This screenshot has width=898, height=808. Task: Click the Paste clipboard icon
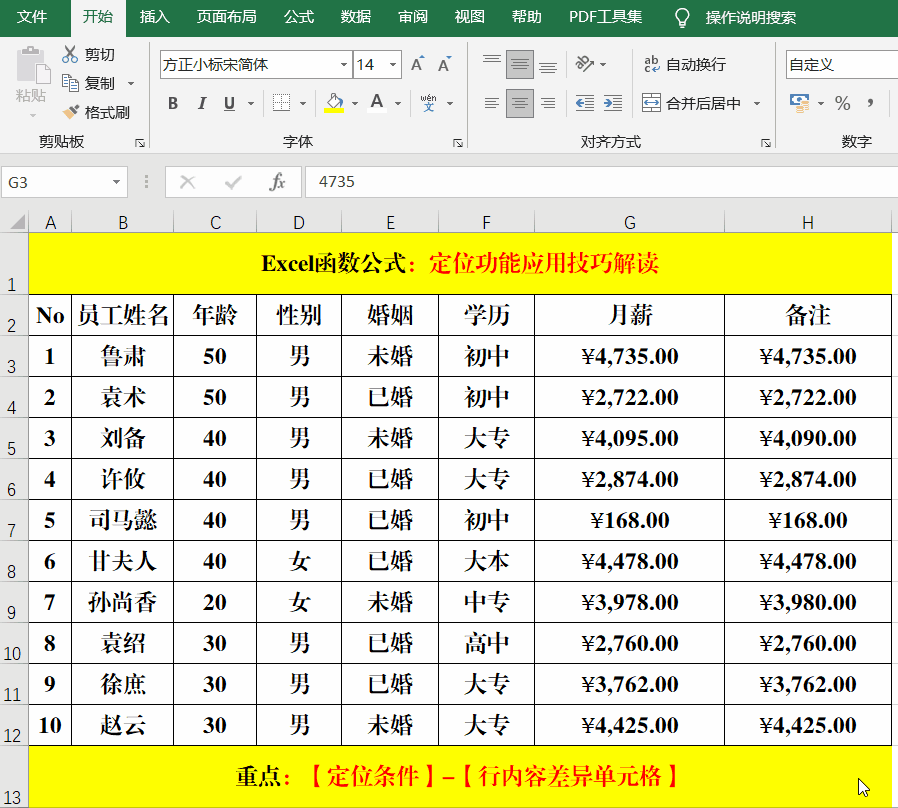[31, 66]
